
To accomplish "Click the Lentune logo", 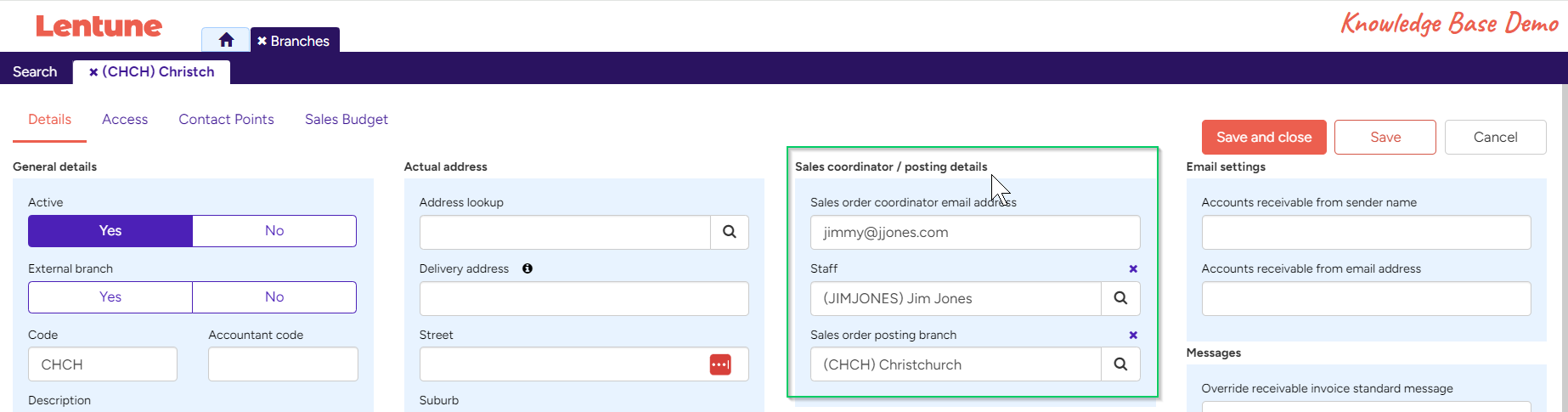I will (x=99, y=26).
